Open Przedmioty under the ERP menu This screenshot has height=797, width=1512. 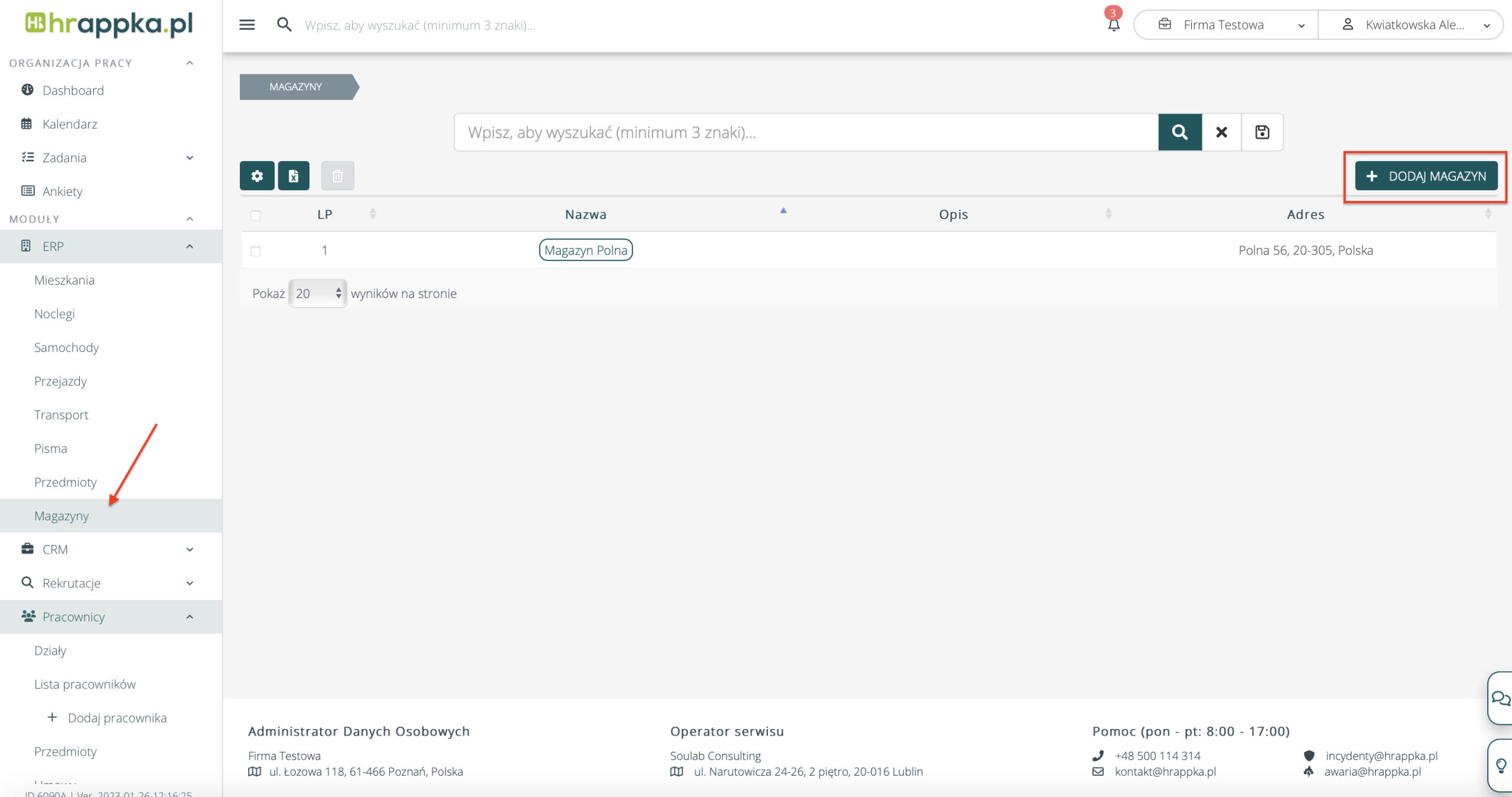66,482
